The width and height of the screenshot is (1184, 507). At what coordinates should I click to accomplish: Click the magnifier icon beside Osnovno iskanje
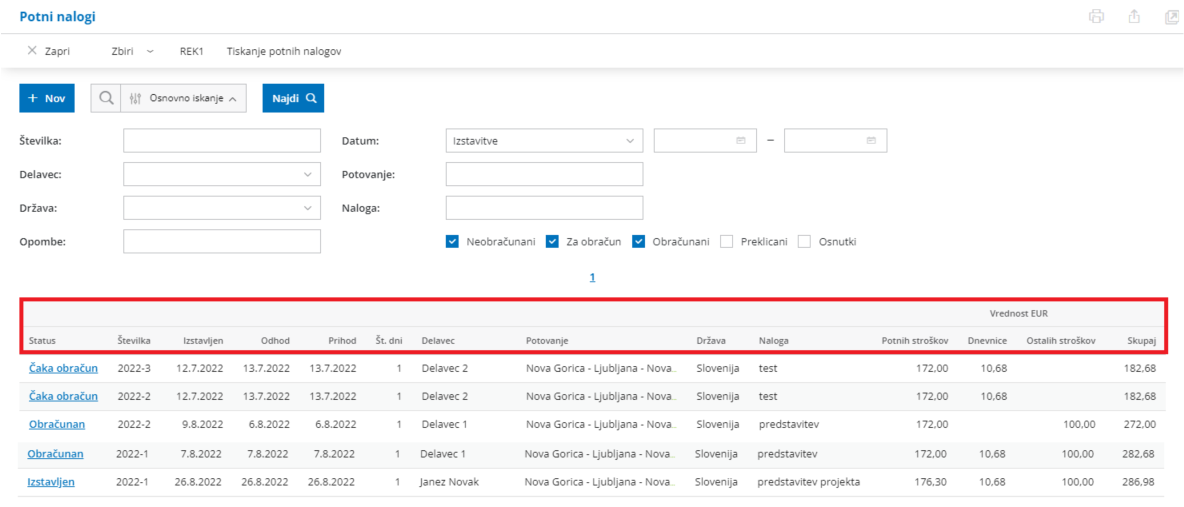click(x=106, y=98)
